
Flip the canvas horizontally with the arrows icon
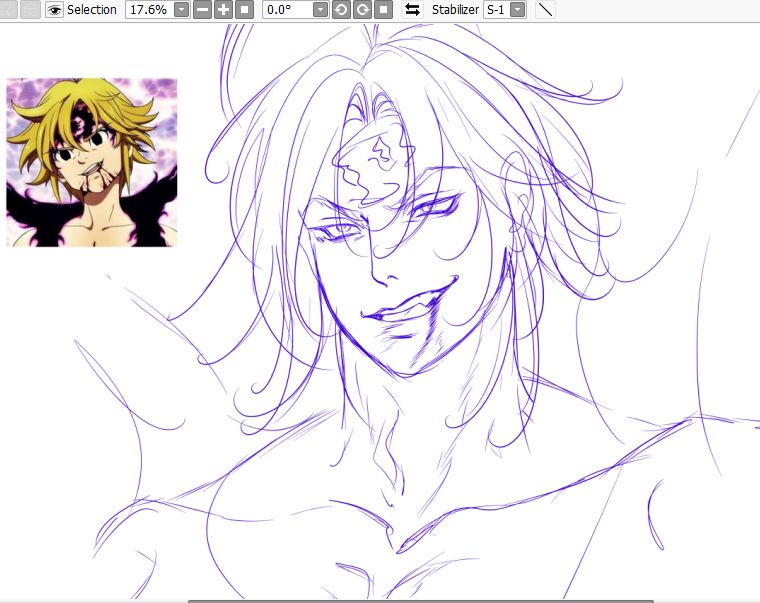click(x=412, y=10)
